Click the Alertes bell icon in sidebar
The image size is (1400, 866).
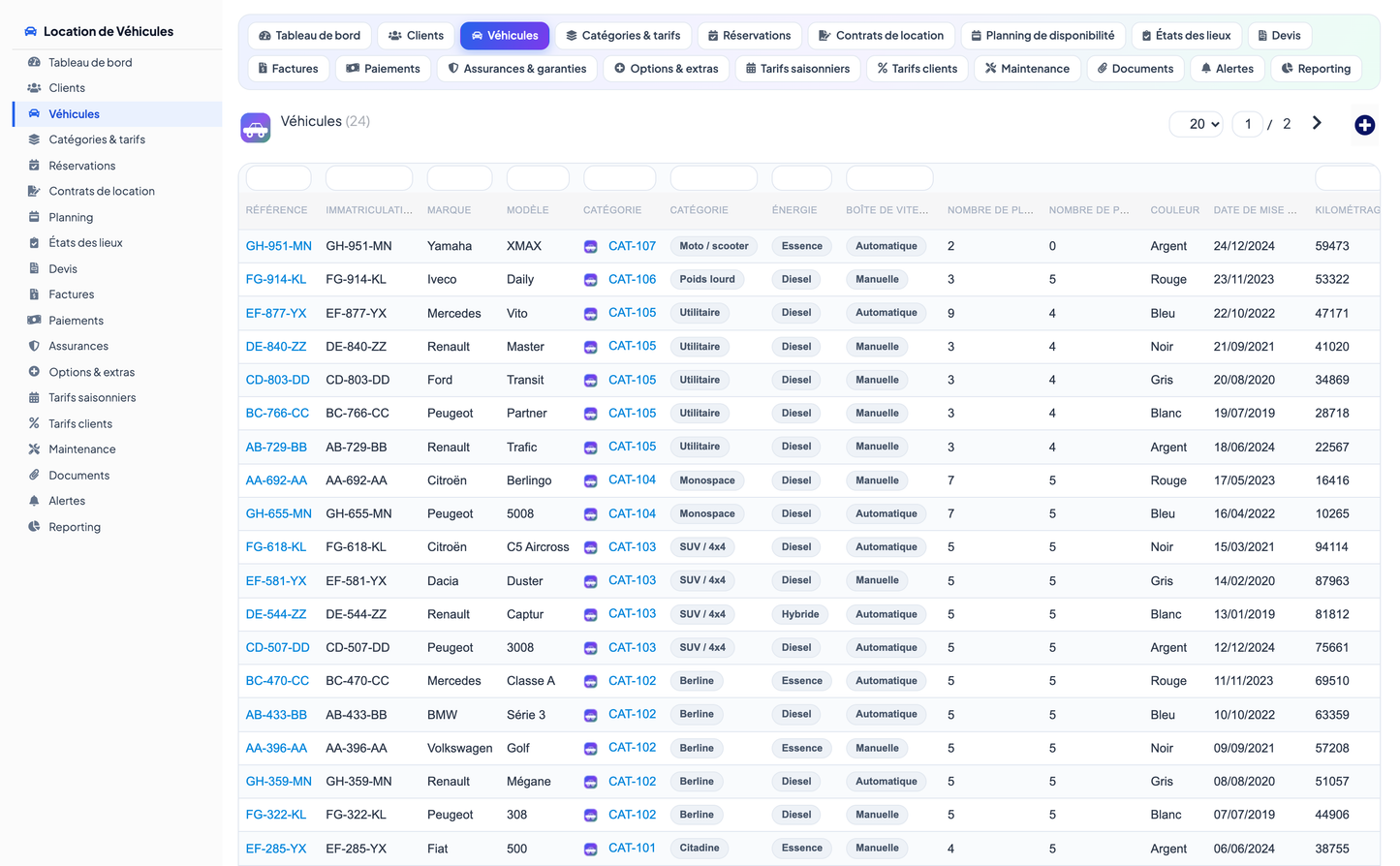(34, 501)
